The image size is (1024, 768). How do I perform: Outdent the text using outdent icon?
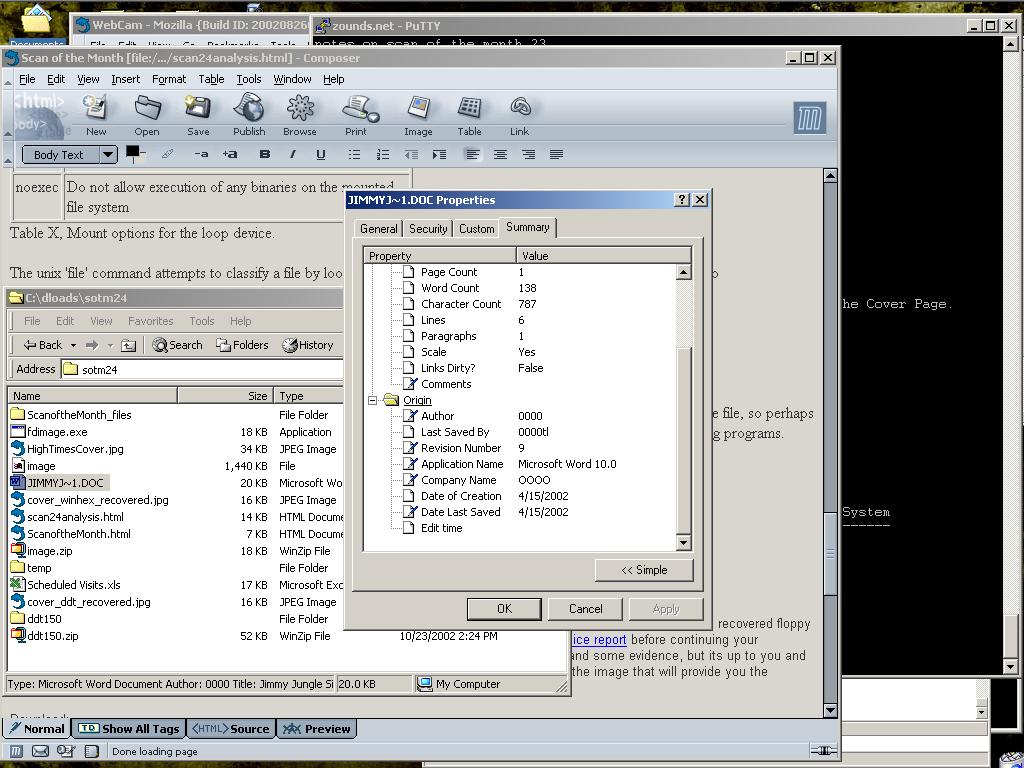[411, 155]
